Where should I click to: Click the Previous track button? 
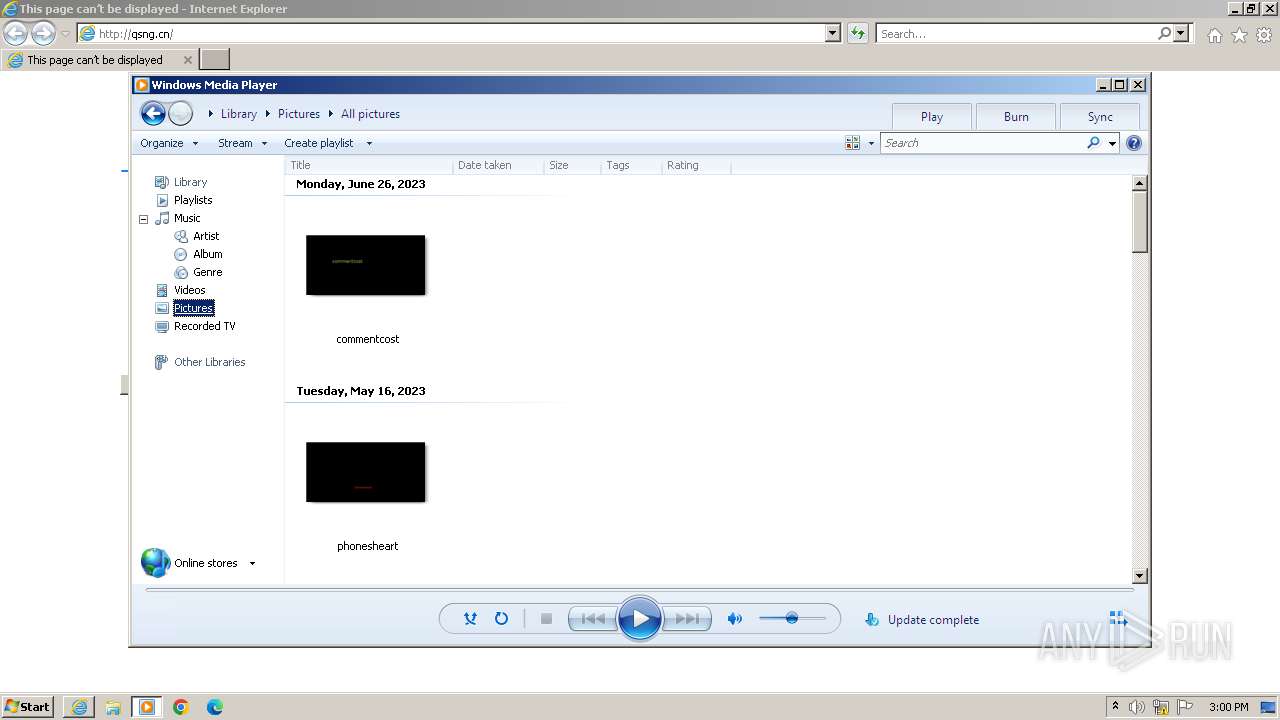[x=592, y=619]
